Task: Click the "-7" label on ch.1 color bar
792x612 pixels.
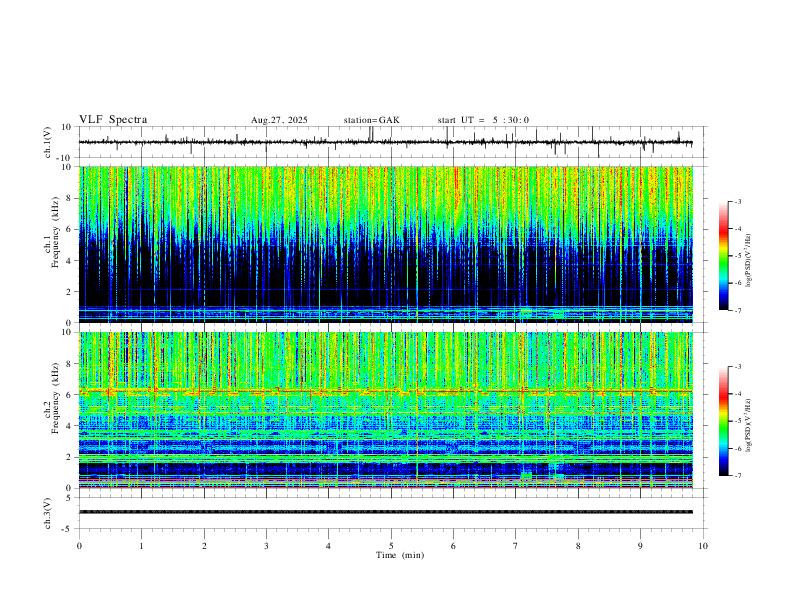Action: [737, 311]
